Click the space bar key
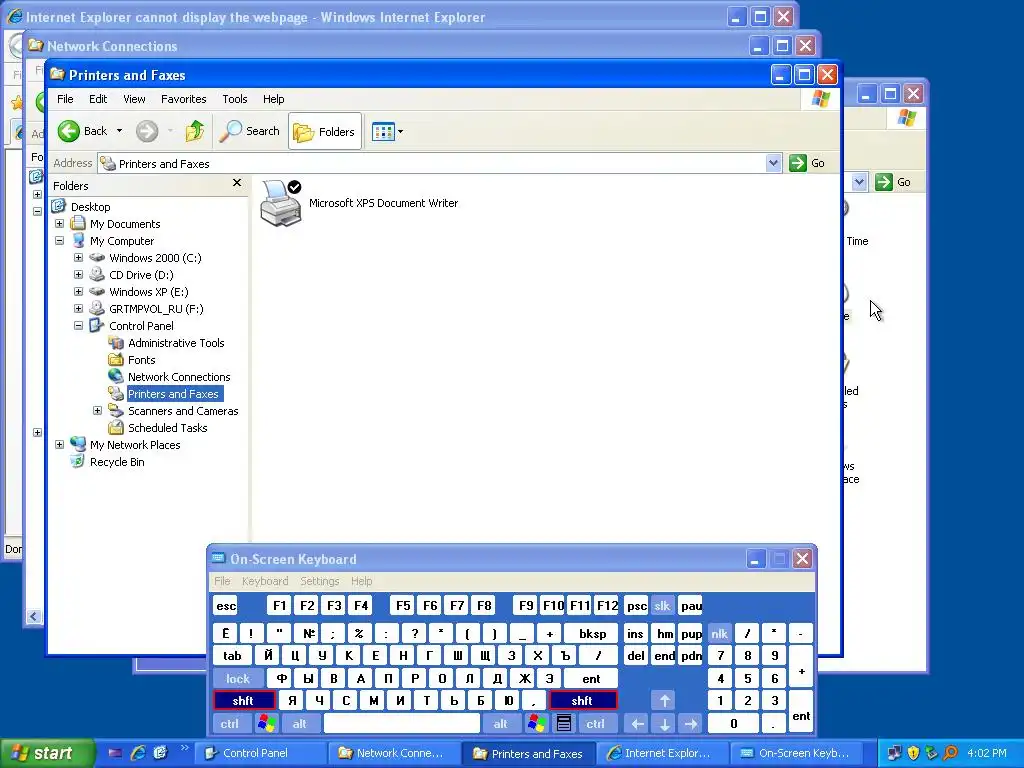1024x768 pixels. (x=402, y=724)
